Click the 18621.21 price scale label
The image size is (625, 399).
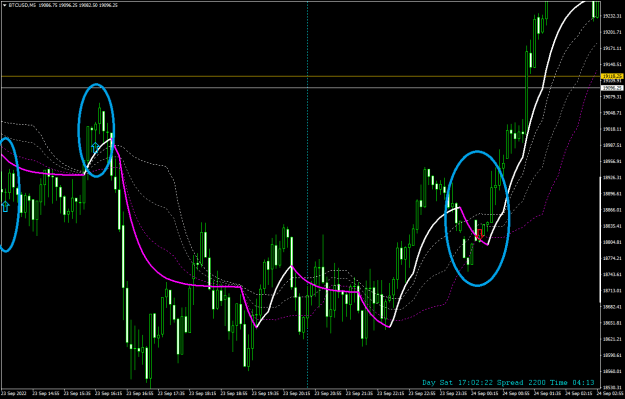612,340
